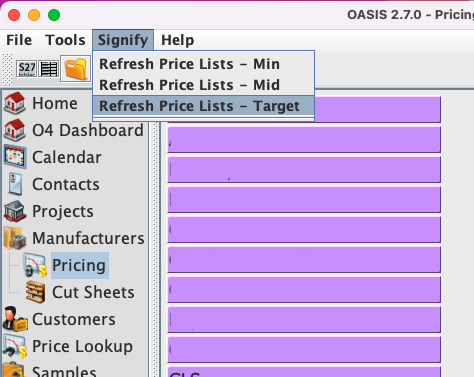The image size is (474, 377).
Task: Click the Contacts card icon
Action: tap(15, 184)
